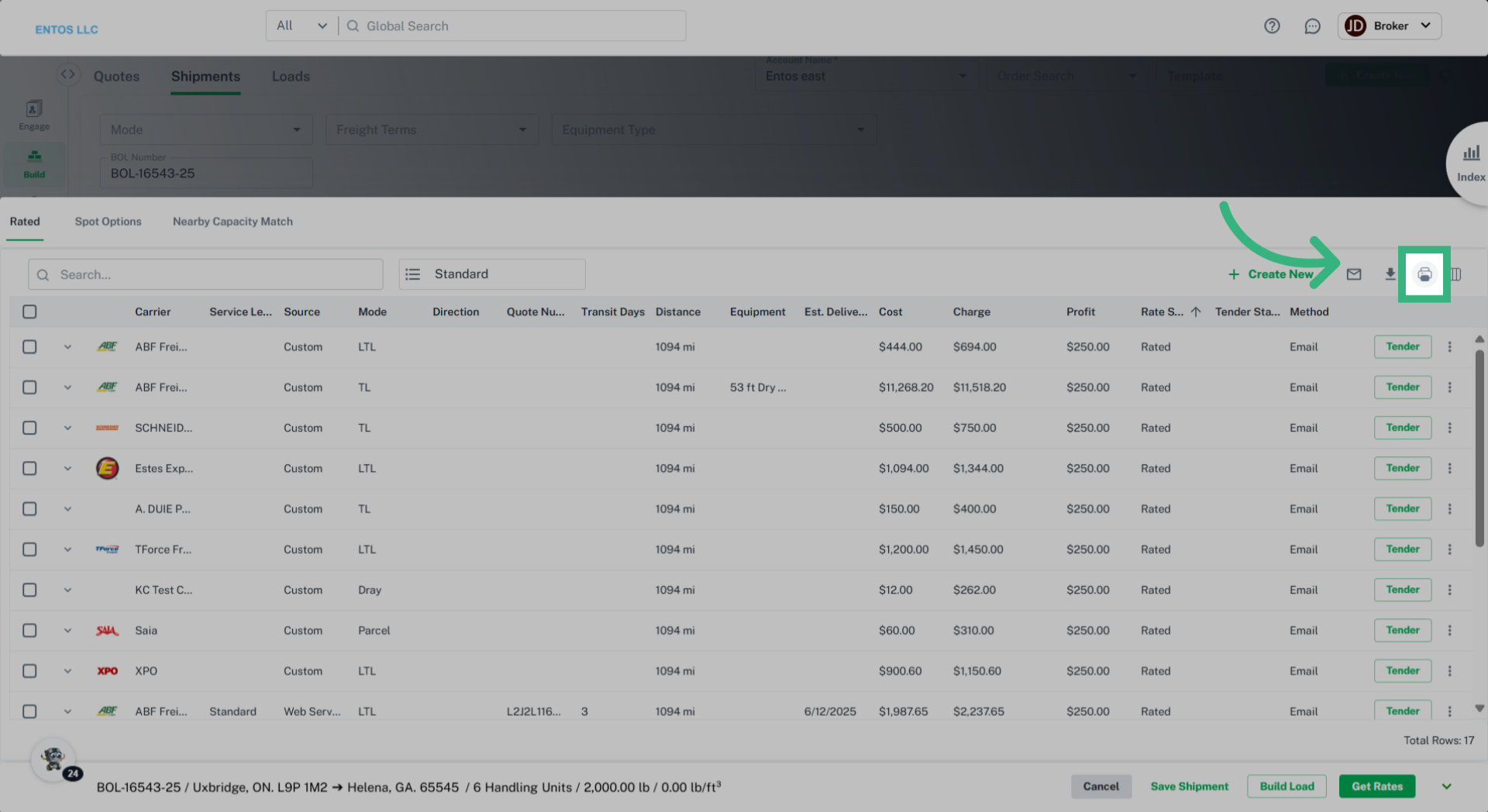Select the Engage icon in the sidebar
1488x812 pixels.
(x=33, y=114)
